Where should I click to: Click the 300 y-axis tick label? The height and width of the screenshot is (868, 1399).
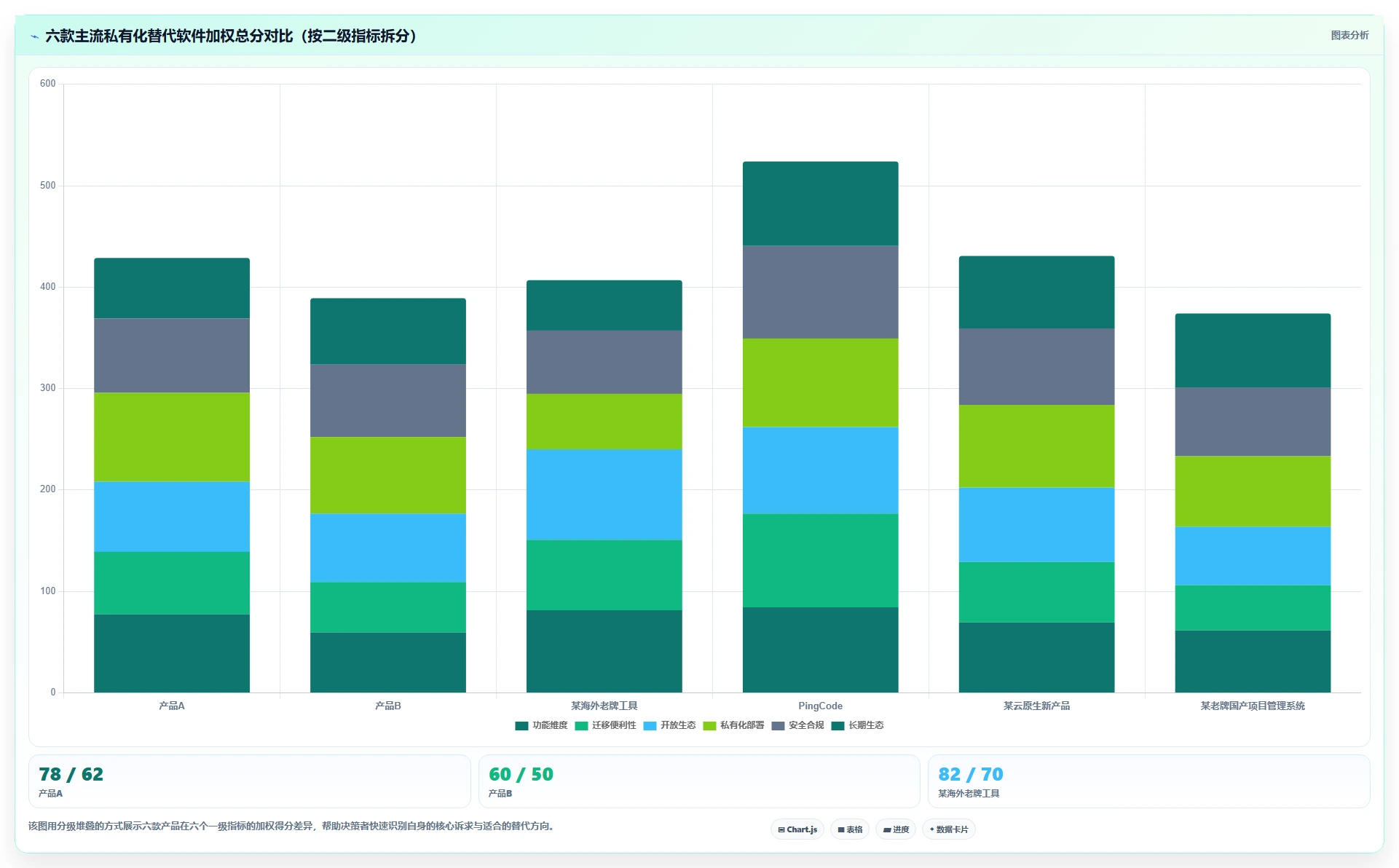(x=48, y=388)
